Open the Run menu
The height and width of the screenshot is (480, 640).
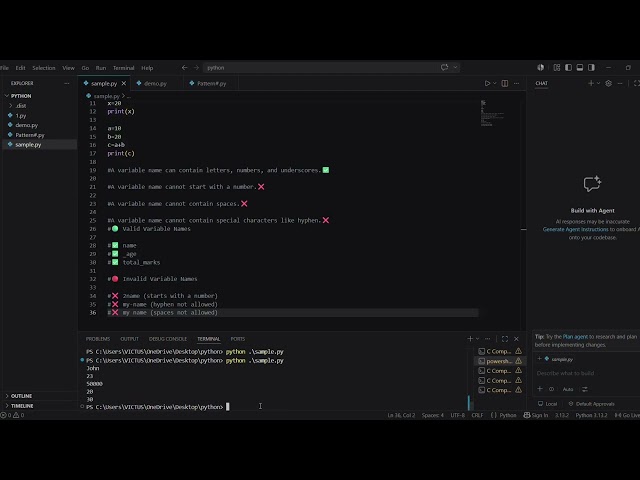pos(101,68)
